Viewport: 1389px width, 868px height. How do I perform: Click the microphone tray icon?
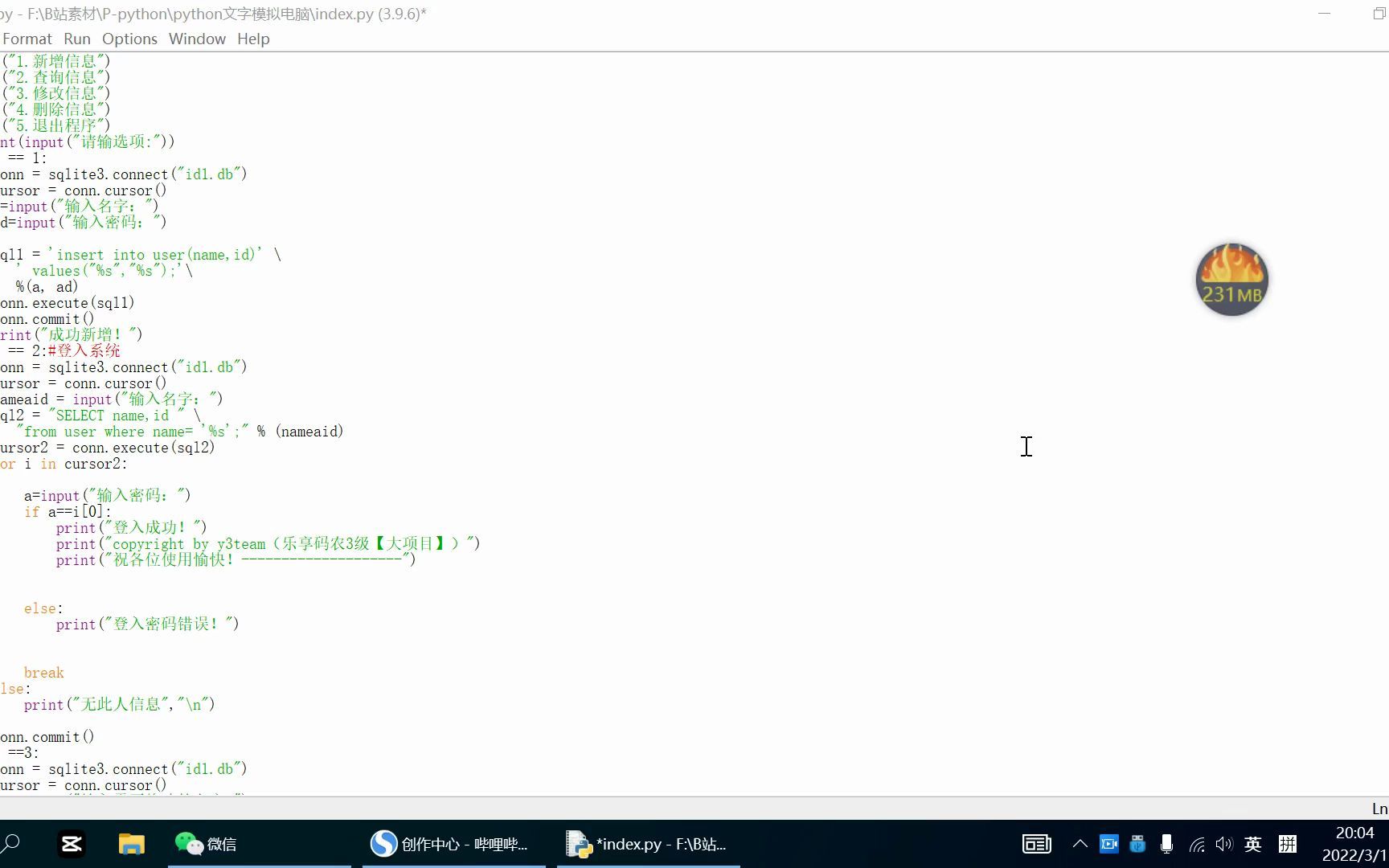click(1166, 844)
